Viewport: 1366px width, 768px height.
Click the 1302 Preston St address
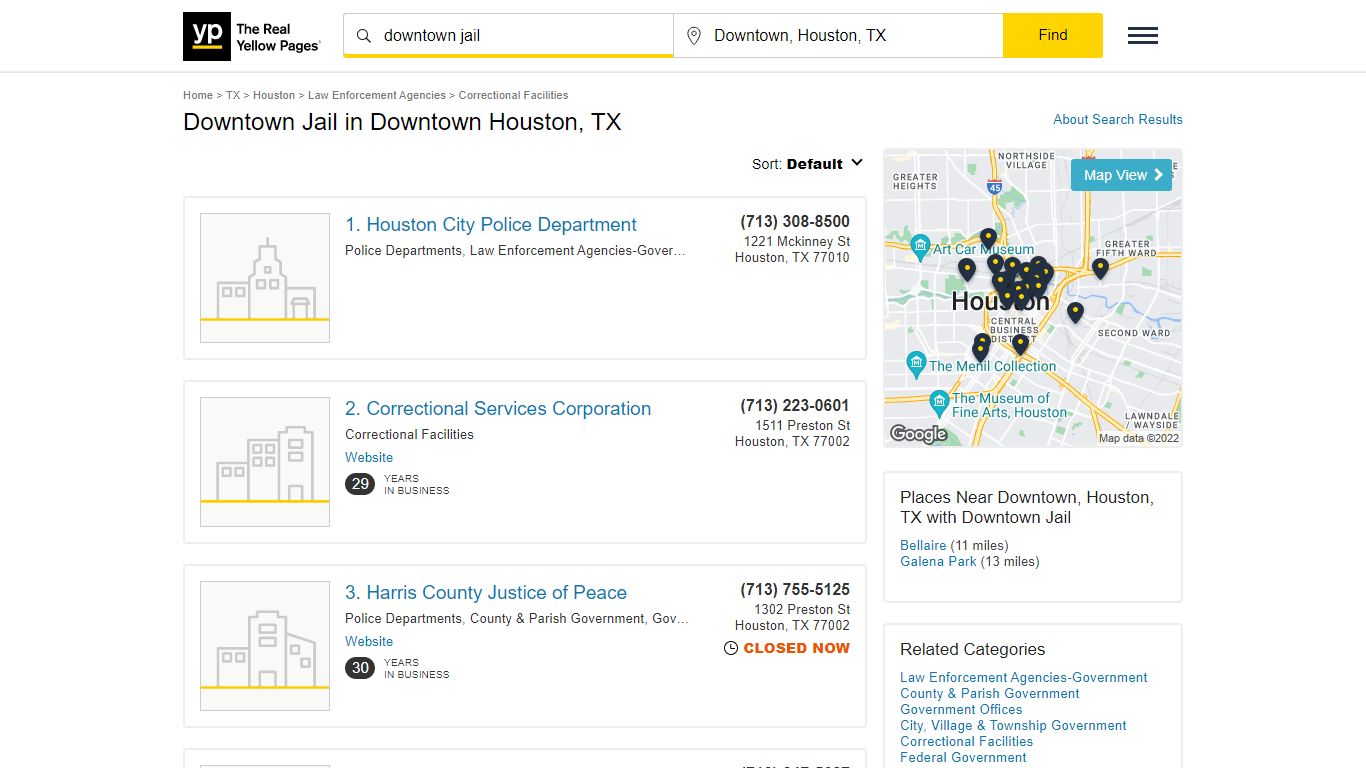pyautogui.click(x=802, y=609)
